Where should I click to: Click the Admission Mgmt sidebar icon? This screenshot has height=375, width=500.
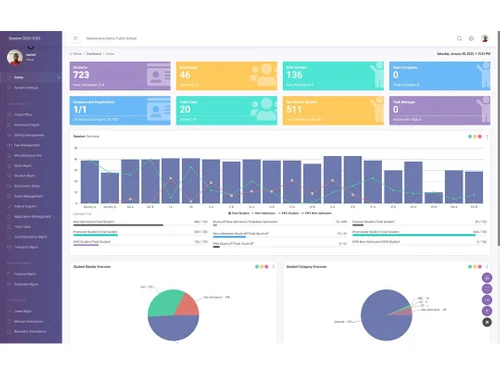pos(9,125)
